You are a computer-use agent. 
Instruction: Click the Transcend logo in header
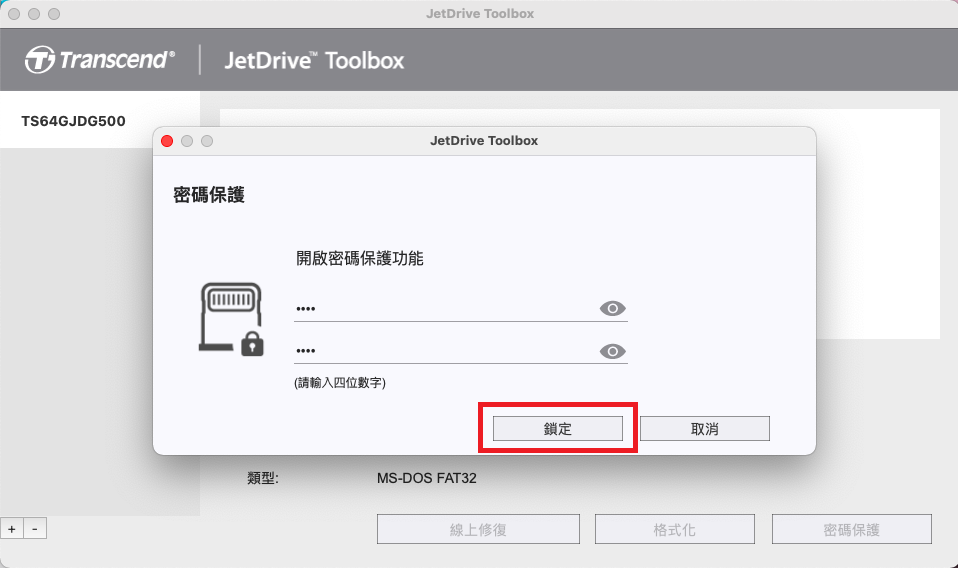tap(100, 60)
